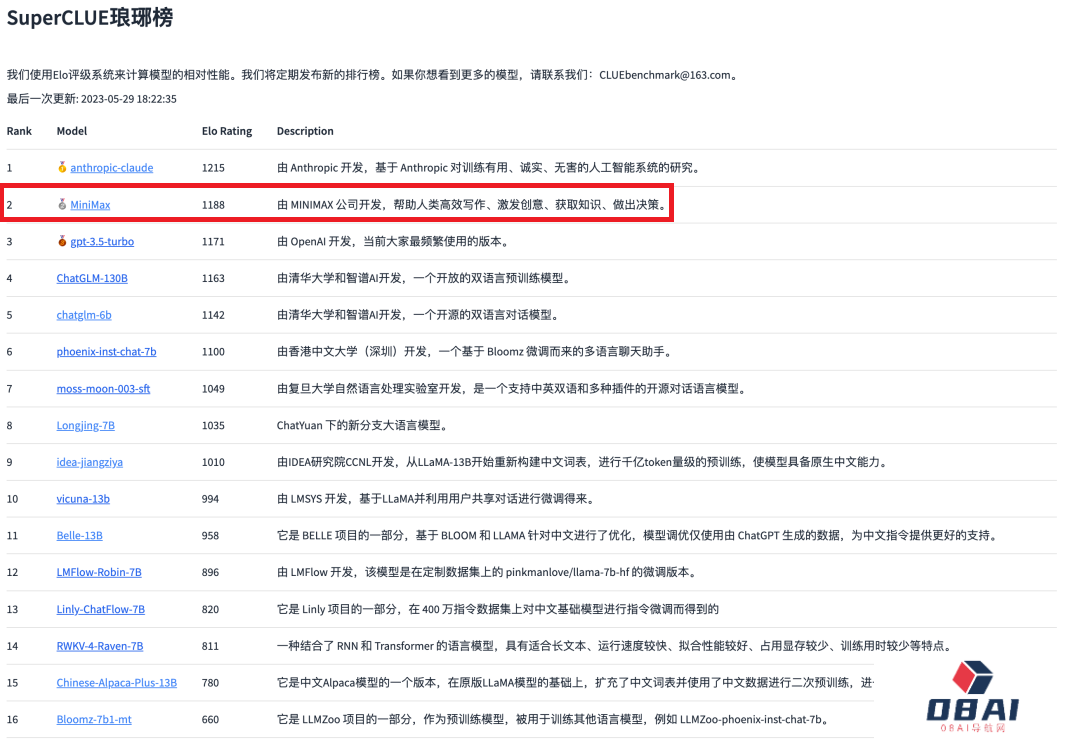Viewport: 1080px width, 743px height.
Task: Follow the Belle-13B link
Action: coord(79,536)
